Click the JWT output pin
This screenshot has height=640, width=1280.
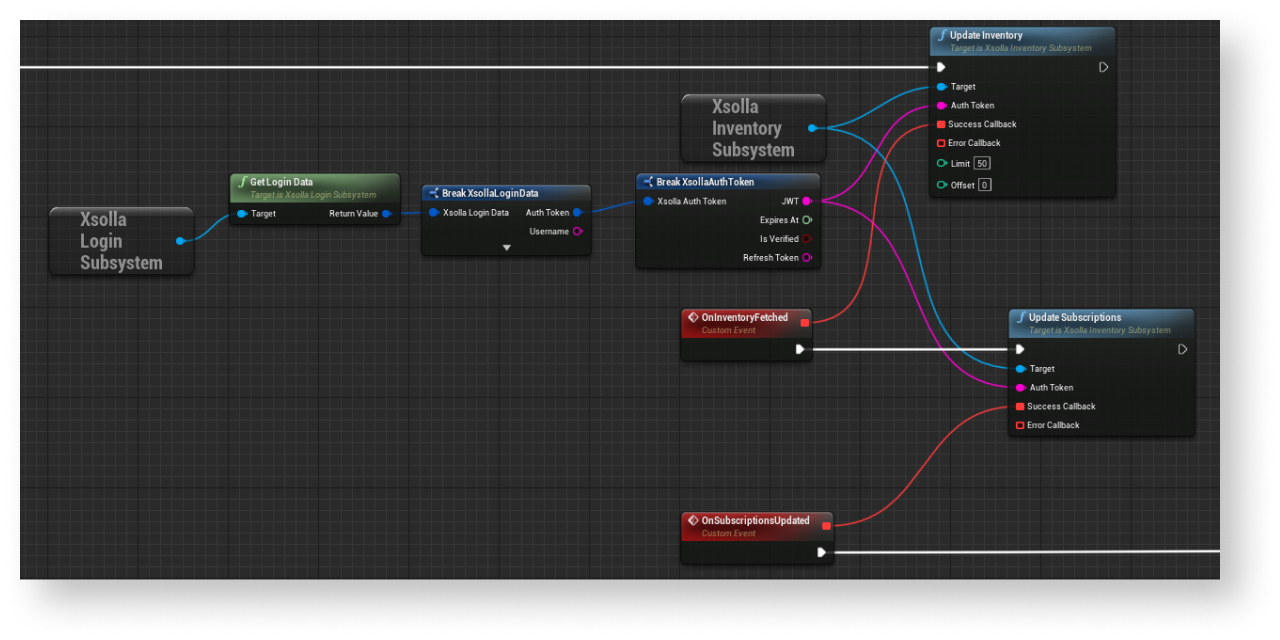click(807, 201)
